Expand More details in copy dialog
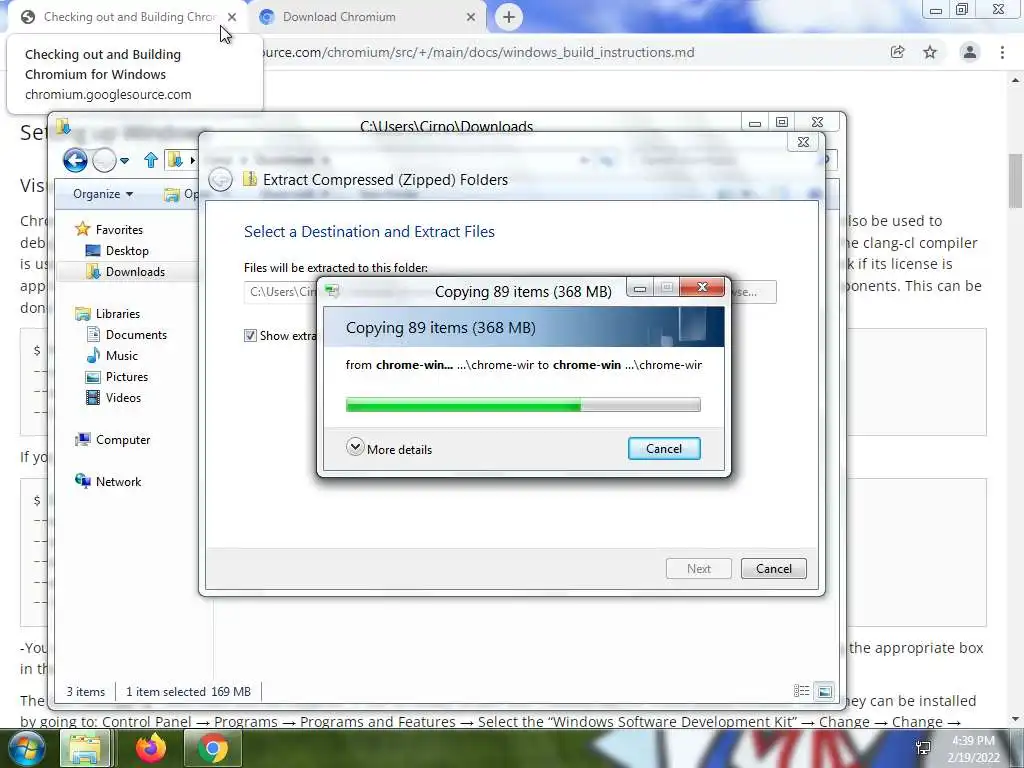 [389, 449]
